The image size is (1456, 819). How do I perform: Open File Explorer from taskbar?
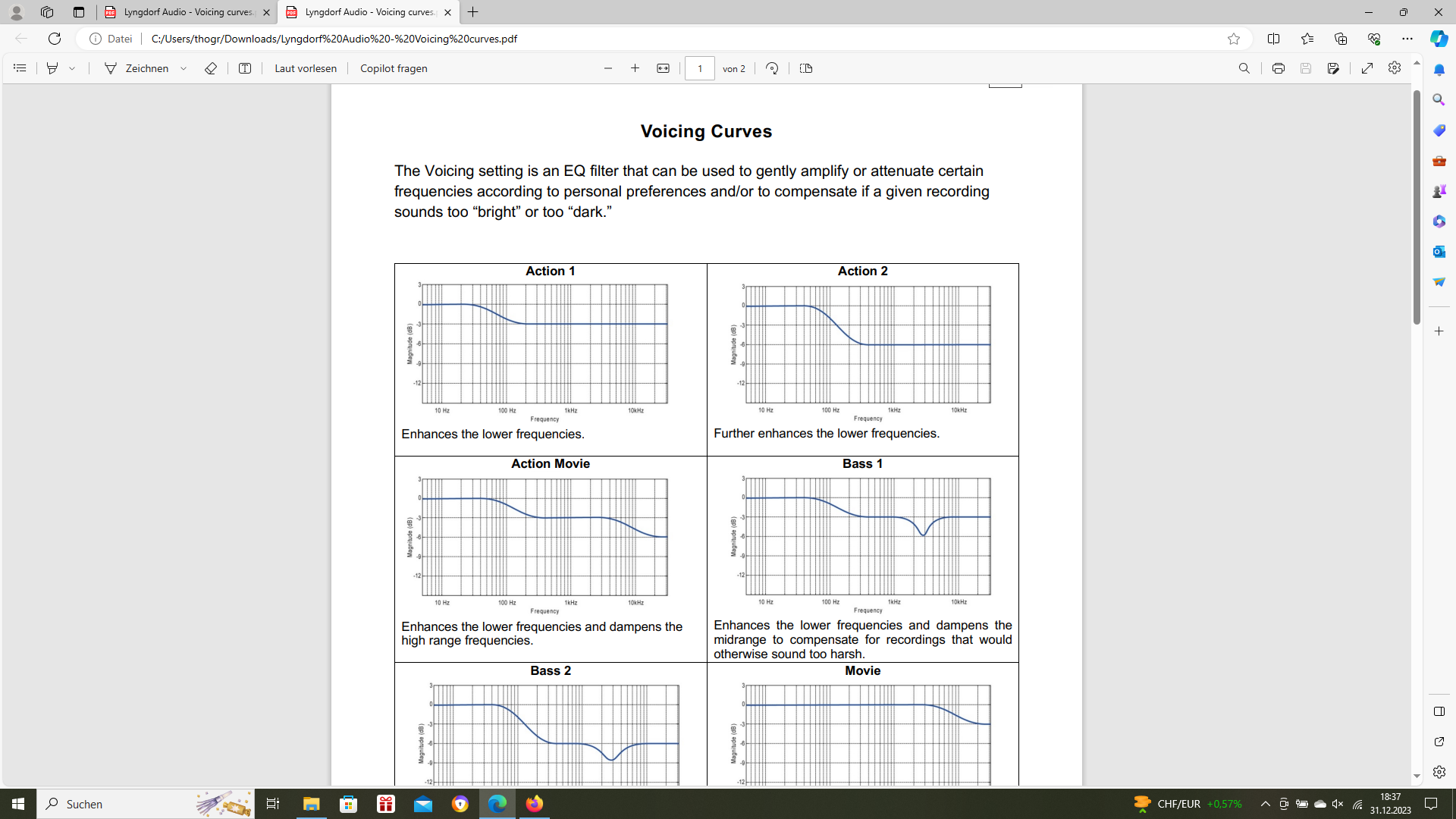(312, 804)
